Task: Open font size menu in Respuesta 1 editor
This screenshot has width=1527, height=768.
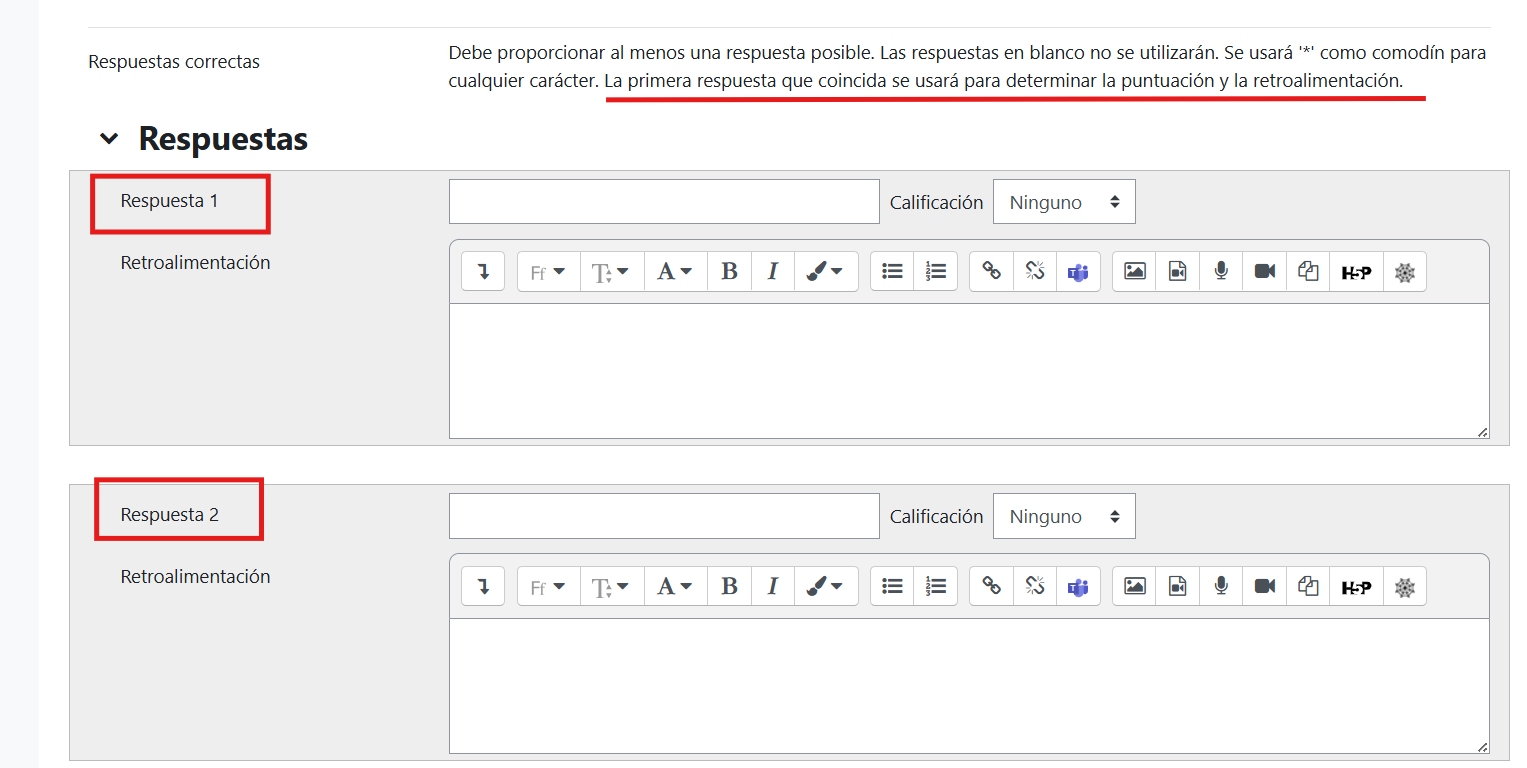Action: tap(612, 272)
